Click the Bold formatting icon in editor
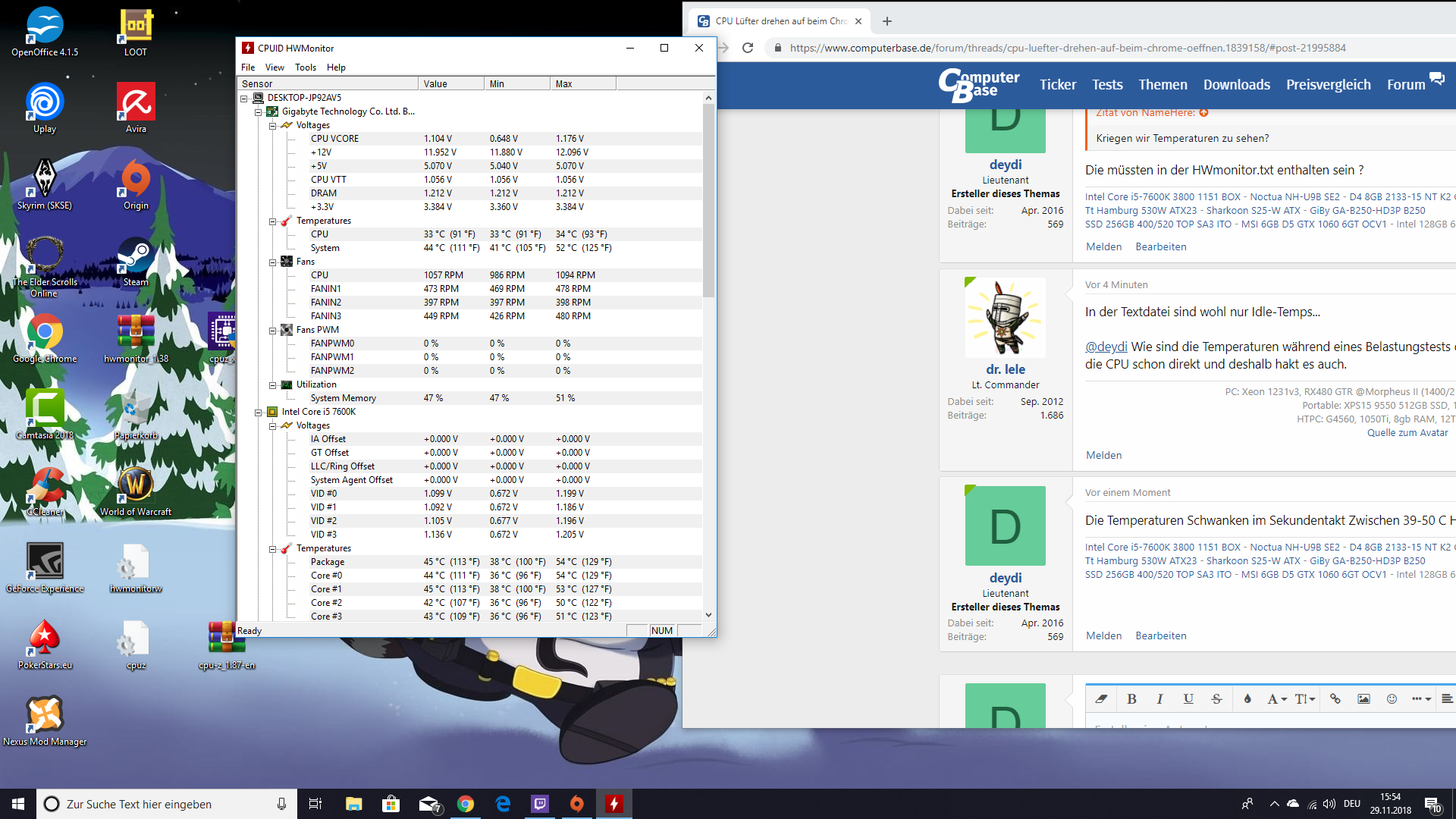Image resolution: width=1456 pixels, height=819 pixels. (x=1131, y=699)
